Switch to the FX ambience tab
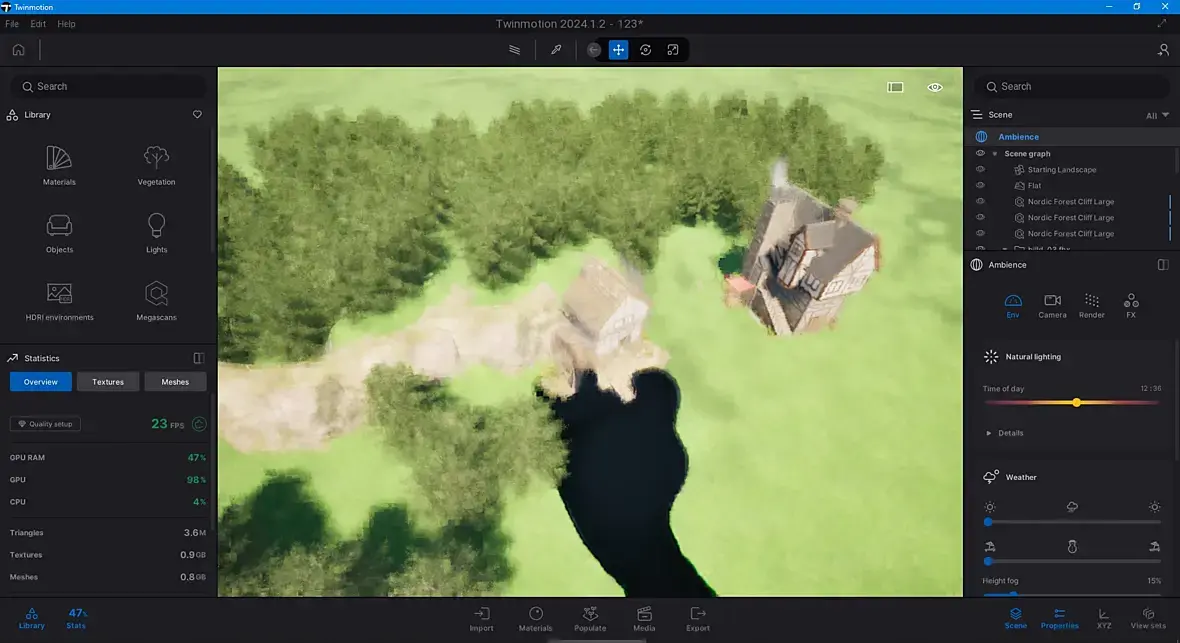Viewport: 1180px width, 643px height. 1131,306
